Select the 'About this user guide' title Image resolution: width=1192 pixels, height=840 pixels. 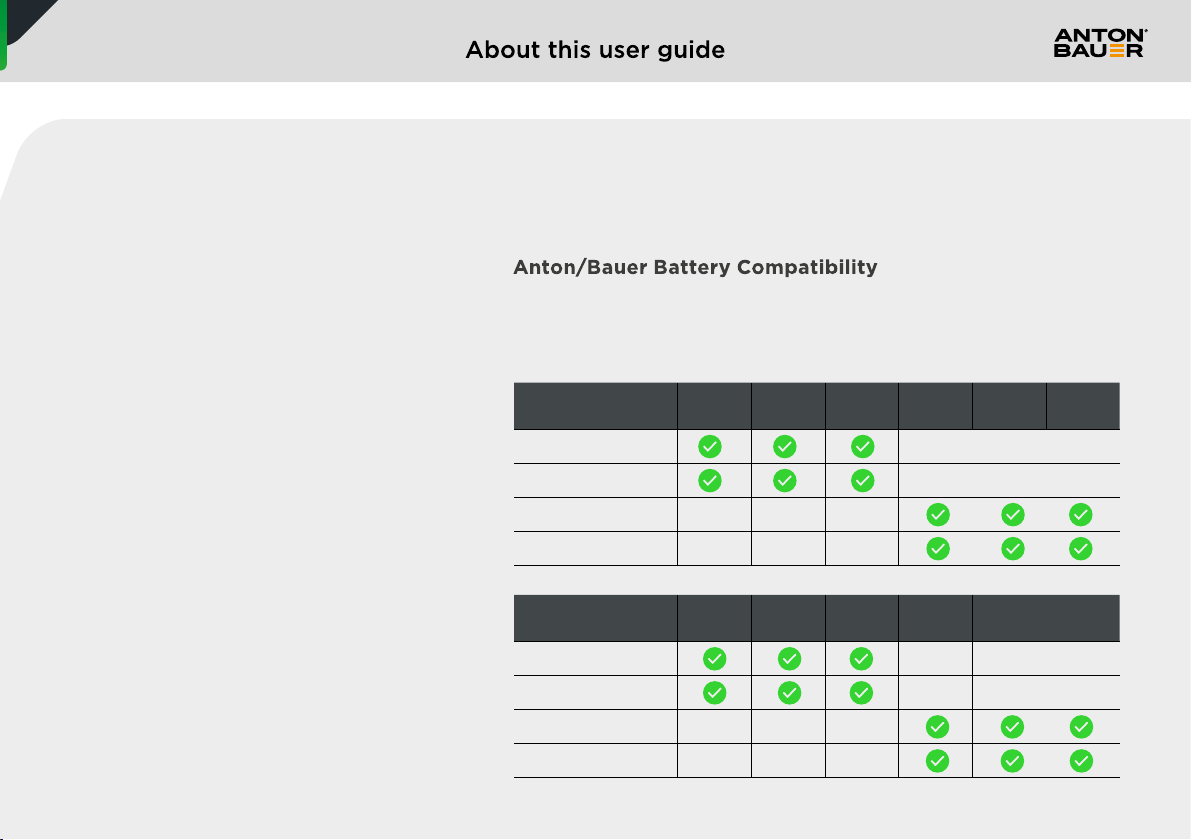pos(595,50)
